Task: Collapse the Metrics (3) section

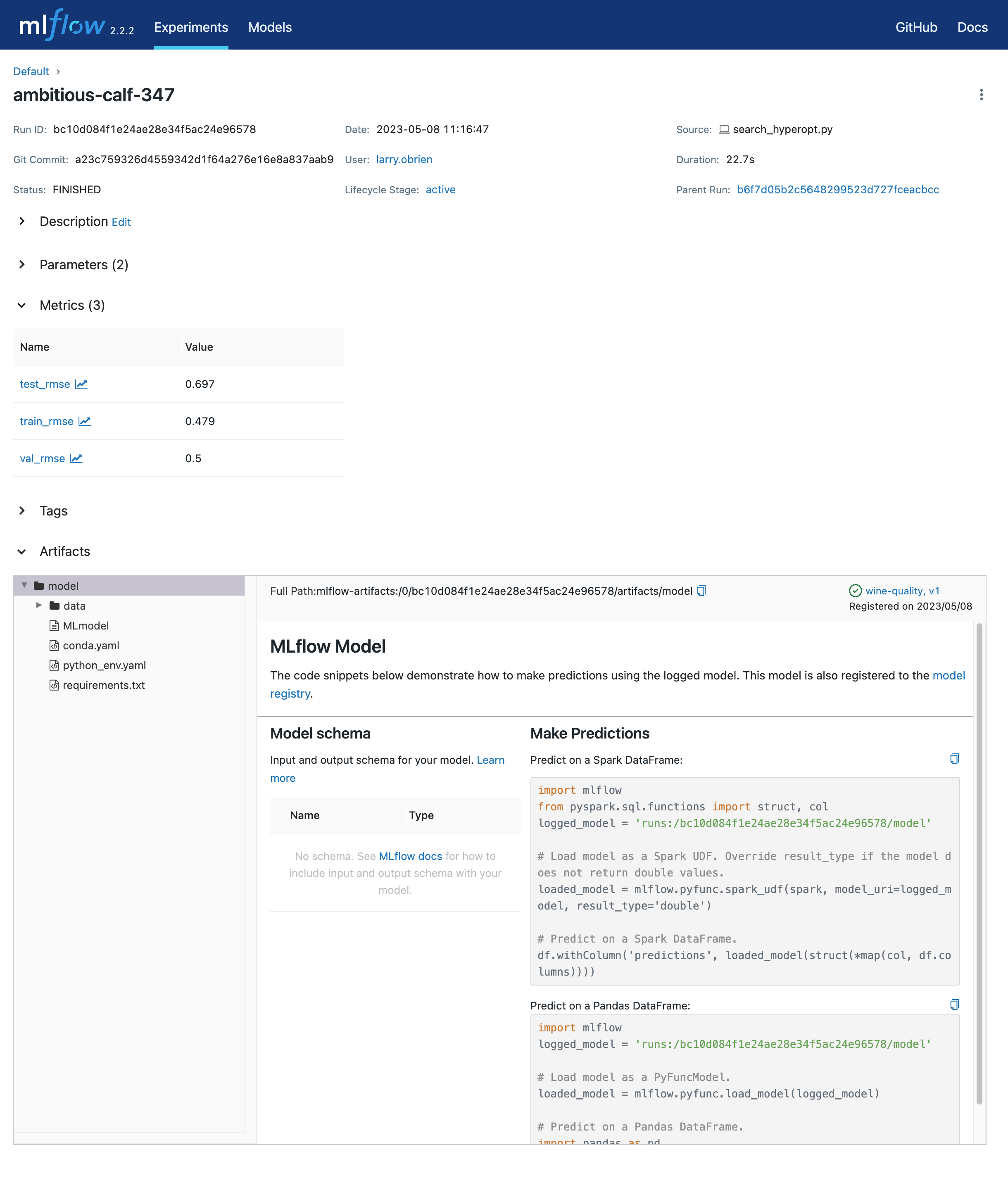Action: coord(22,305)
